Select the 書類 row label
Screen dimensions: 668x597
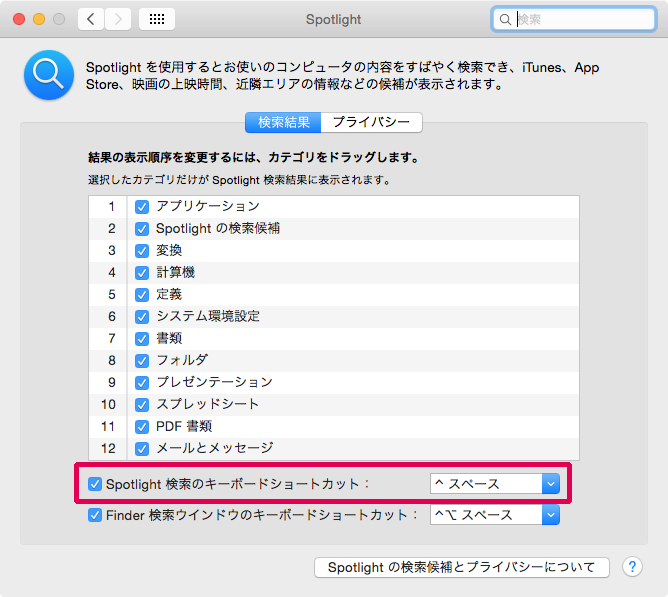tap(169, 338)
